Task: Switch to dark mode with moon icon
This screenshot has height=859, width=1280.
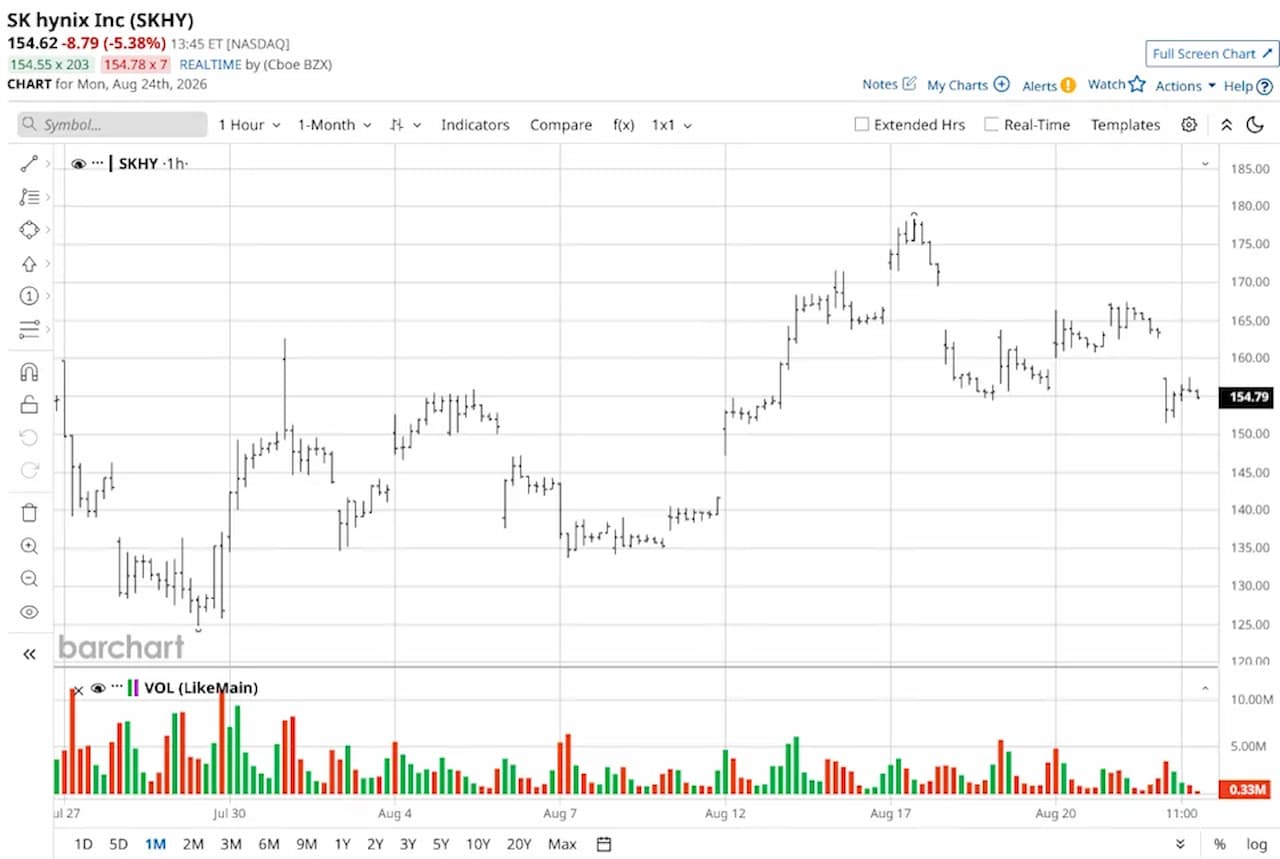Action: [x=1255, y=125]
